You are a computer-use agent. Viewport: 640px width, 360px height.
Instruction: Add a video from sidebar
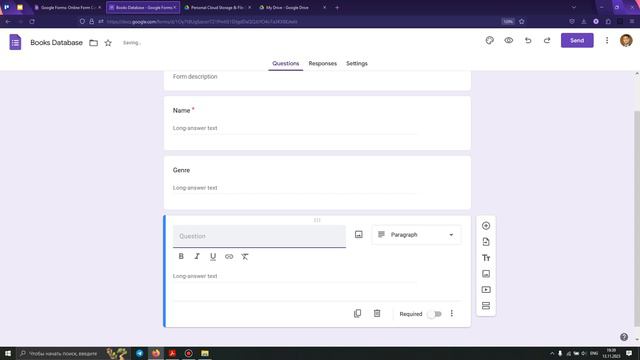(x=486, y=290)
